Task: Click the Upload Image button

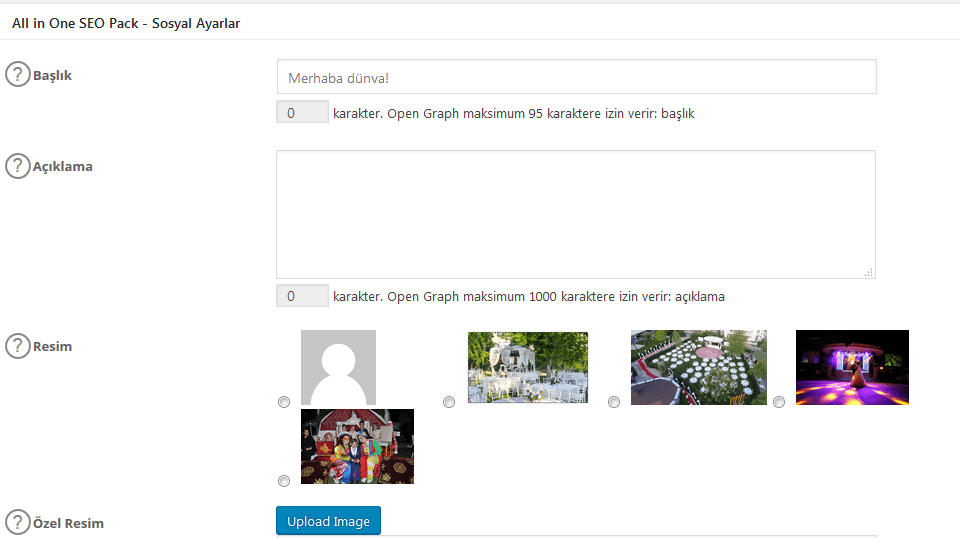Action: pyautogui.click(x=328, y=521)
